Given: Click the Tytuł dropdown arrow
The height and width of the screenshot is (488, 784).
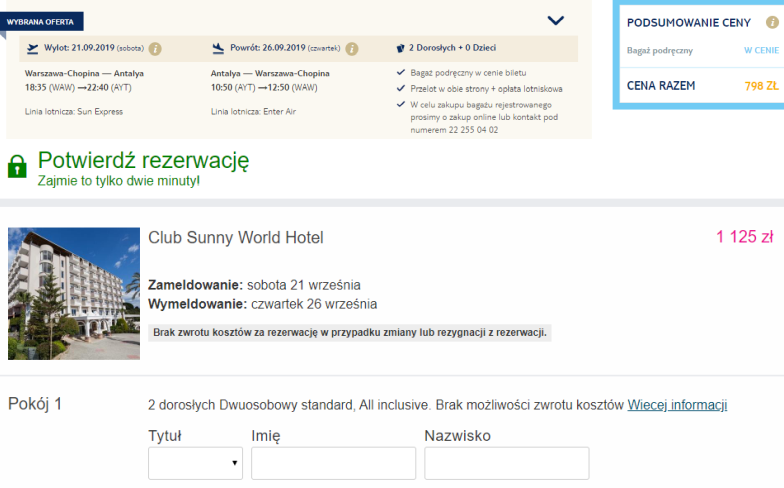Looking at the screenshot, I should click(234, 463).
